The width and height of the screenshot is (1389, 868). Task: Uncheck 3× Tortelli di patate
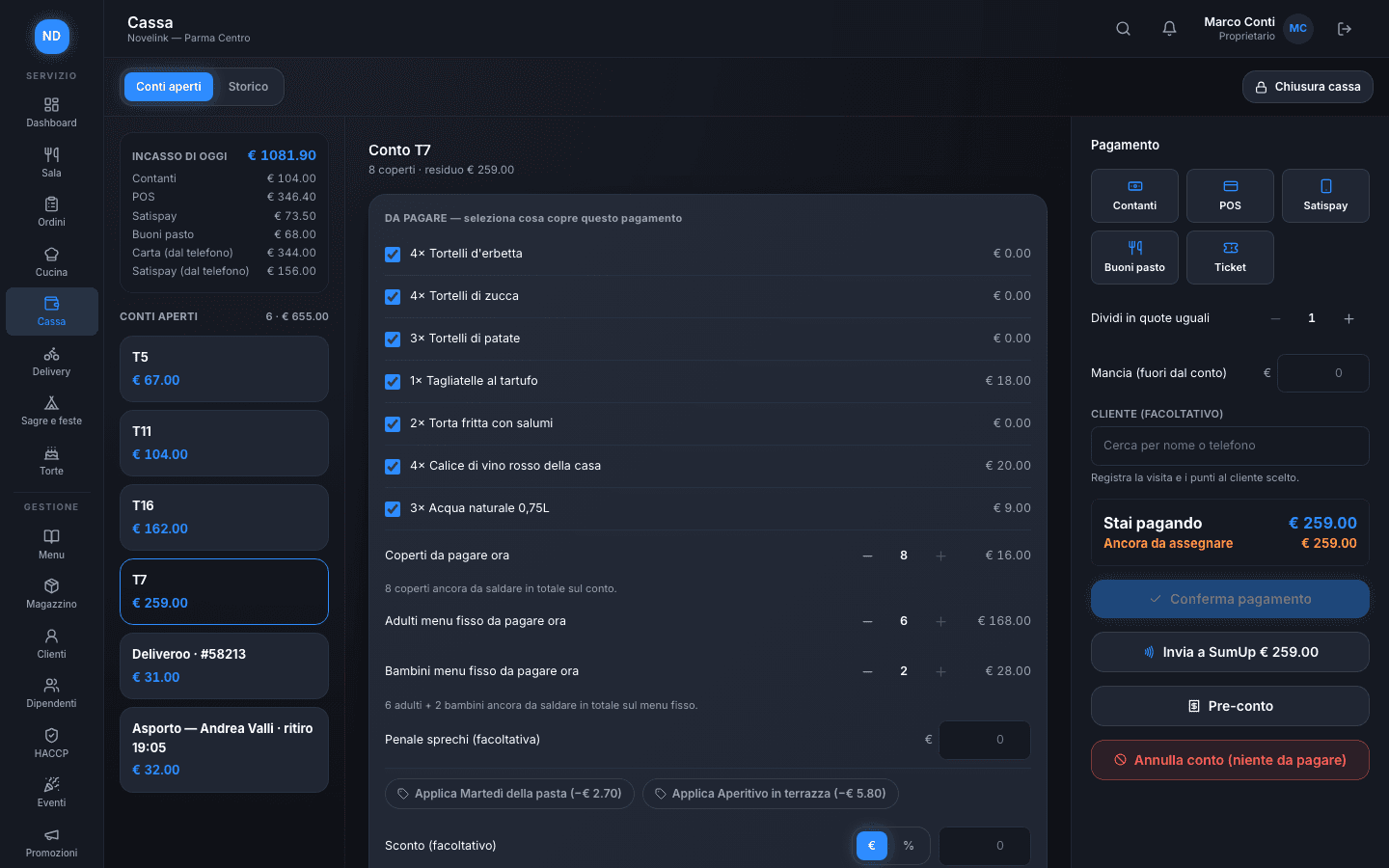[393, 339]
